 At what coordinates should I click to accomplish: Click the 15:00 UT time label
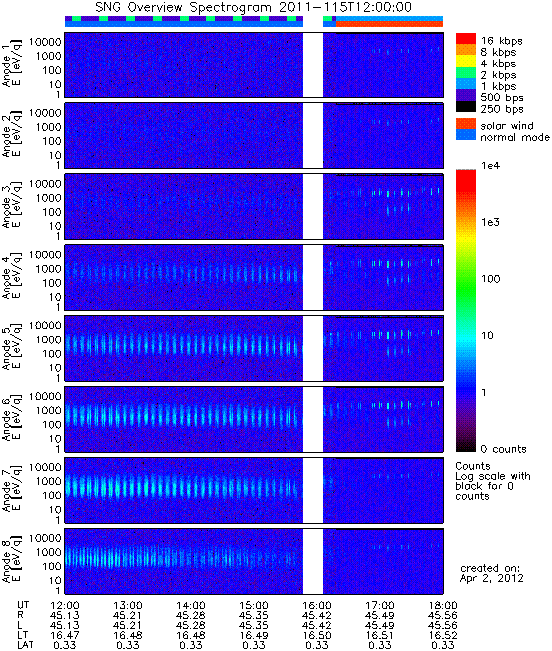(x=254, y=605)
